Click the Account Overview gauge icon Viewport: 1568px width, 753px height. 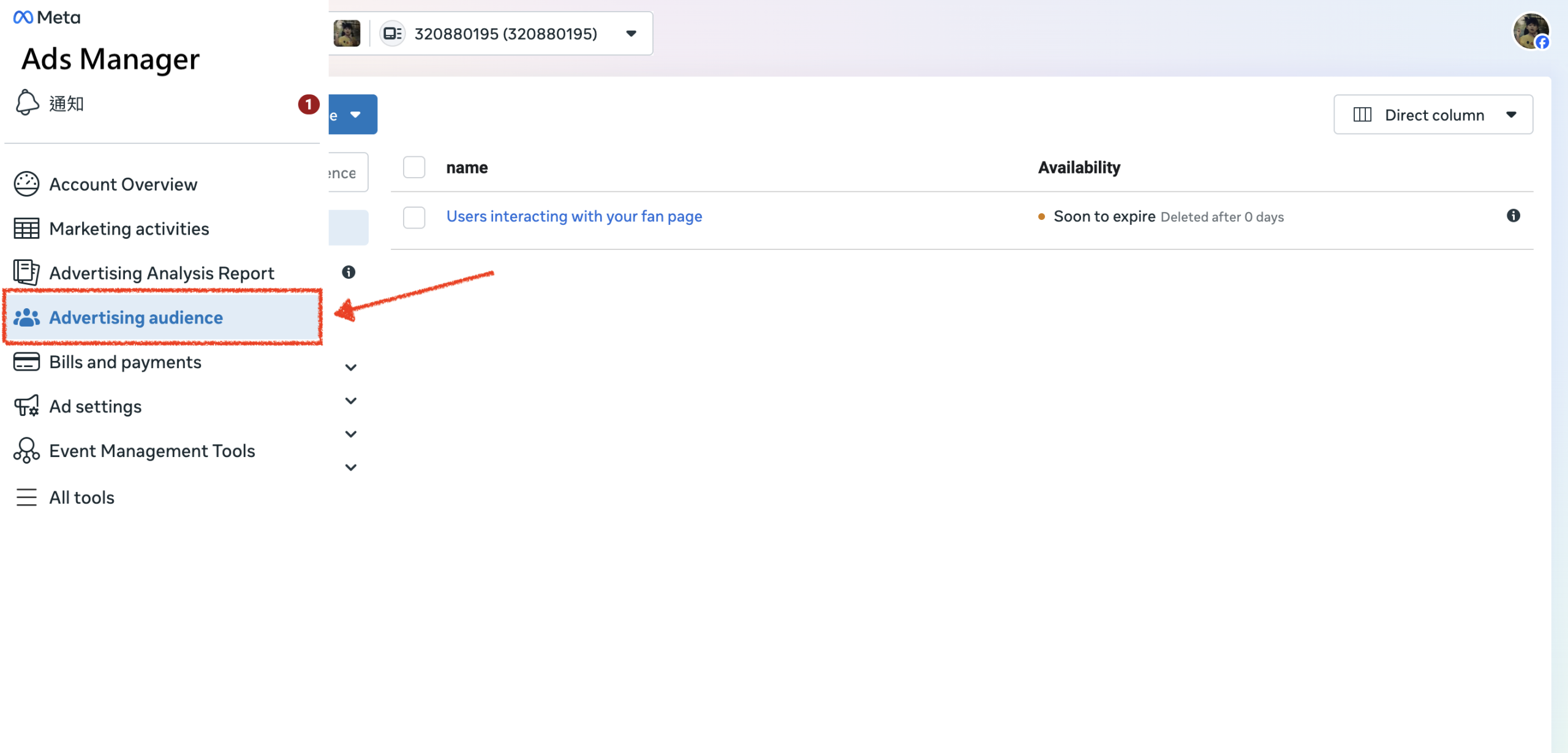[26, 184]
